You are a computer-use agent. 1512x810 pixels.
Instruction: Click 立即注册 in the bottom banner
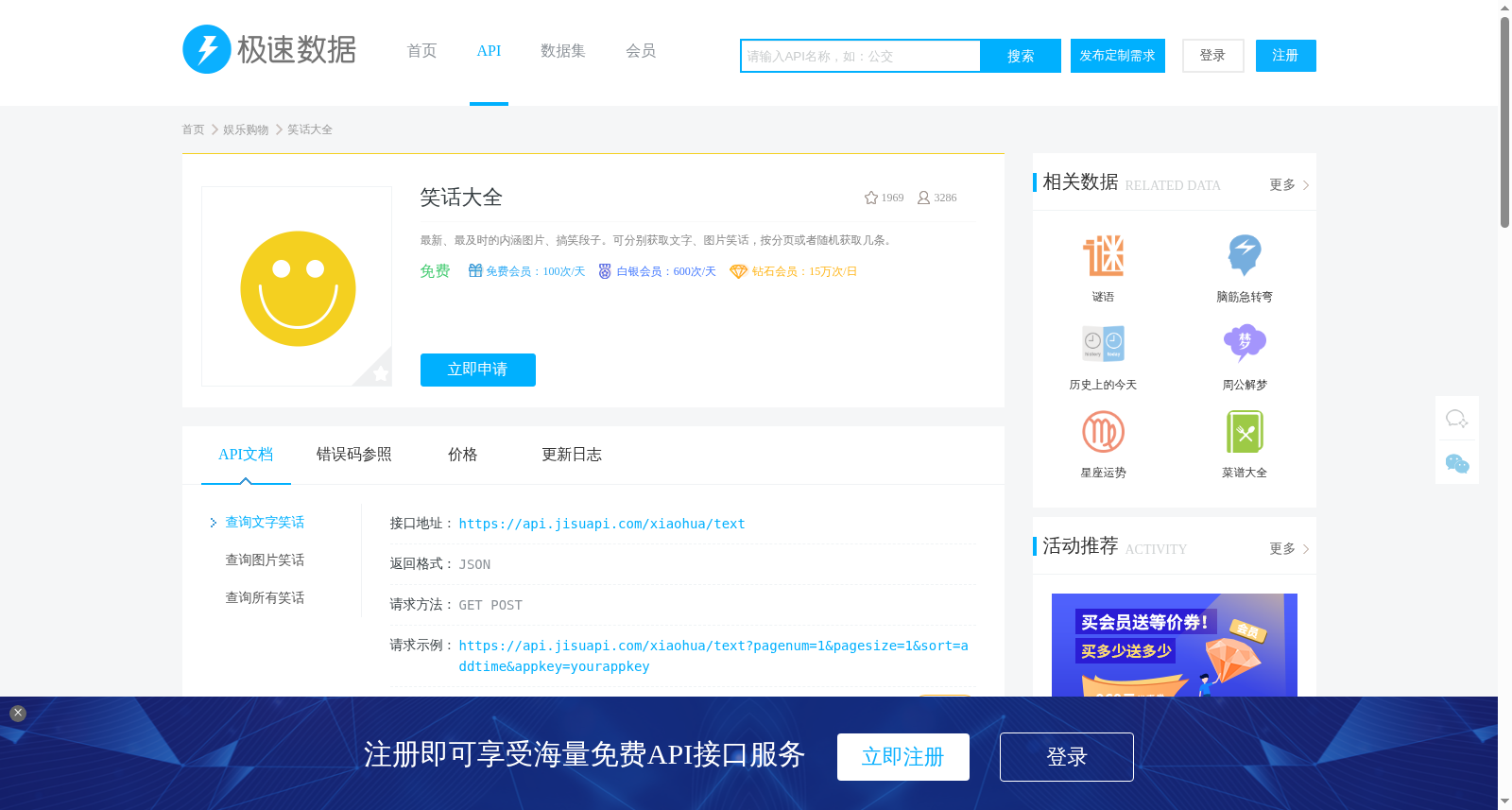(903, 757)
